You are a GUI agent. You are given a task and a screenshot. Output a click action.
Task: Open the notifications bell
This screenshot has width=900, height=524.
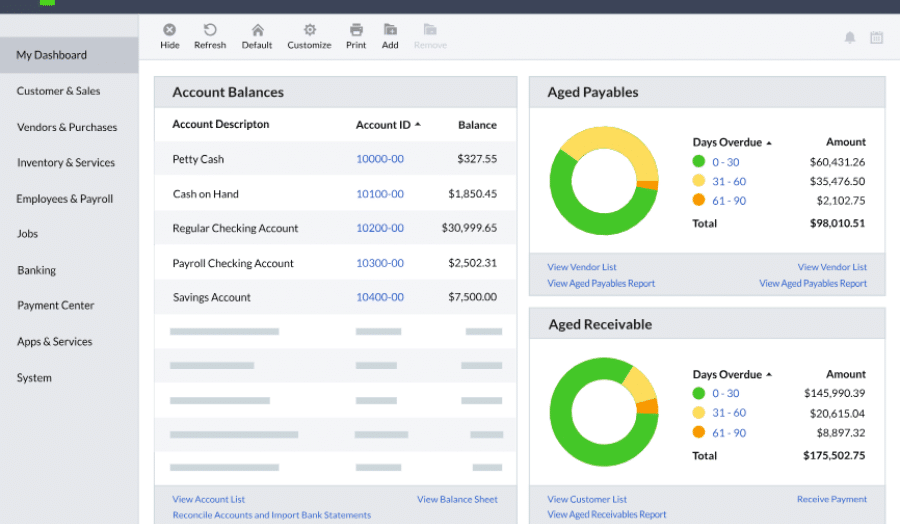click(x=849, y=38)
